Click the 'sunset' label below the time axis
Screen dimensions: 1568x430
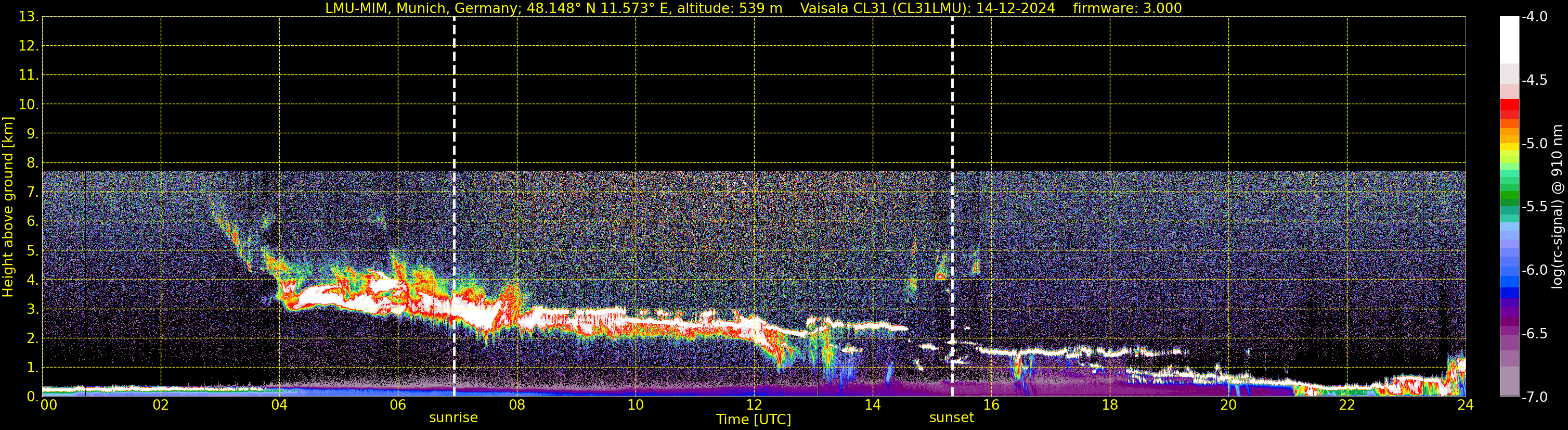click(951, 417)
